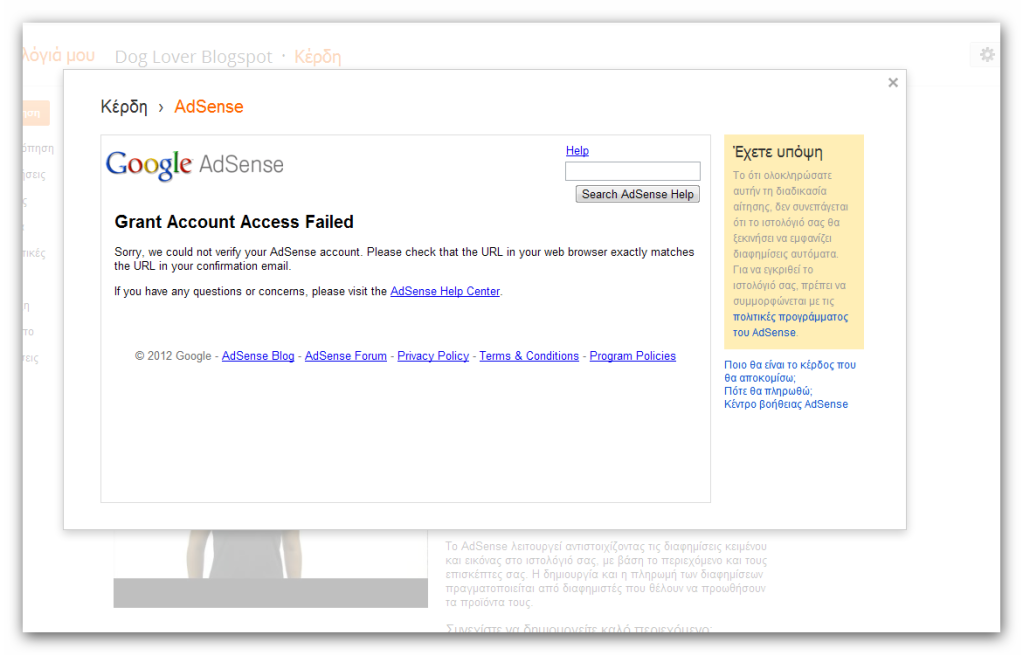Screen dimensions: 1023x655
Task: Open the Program Policies link
Action: pos(632,356)
